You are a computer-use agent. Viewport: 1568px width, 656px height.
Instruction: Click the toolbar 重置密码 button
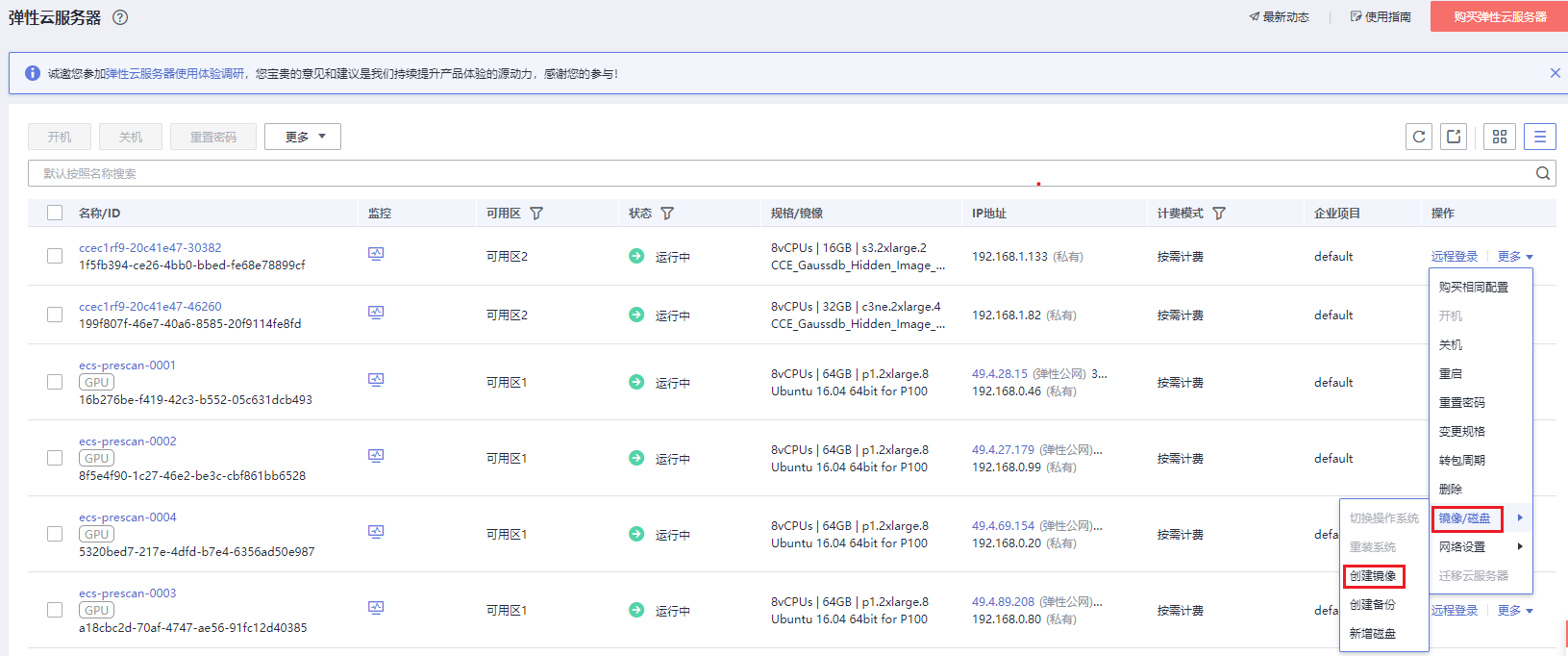pyautogui.click(x=213, y=137)
